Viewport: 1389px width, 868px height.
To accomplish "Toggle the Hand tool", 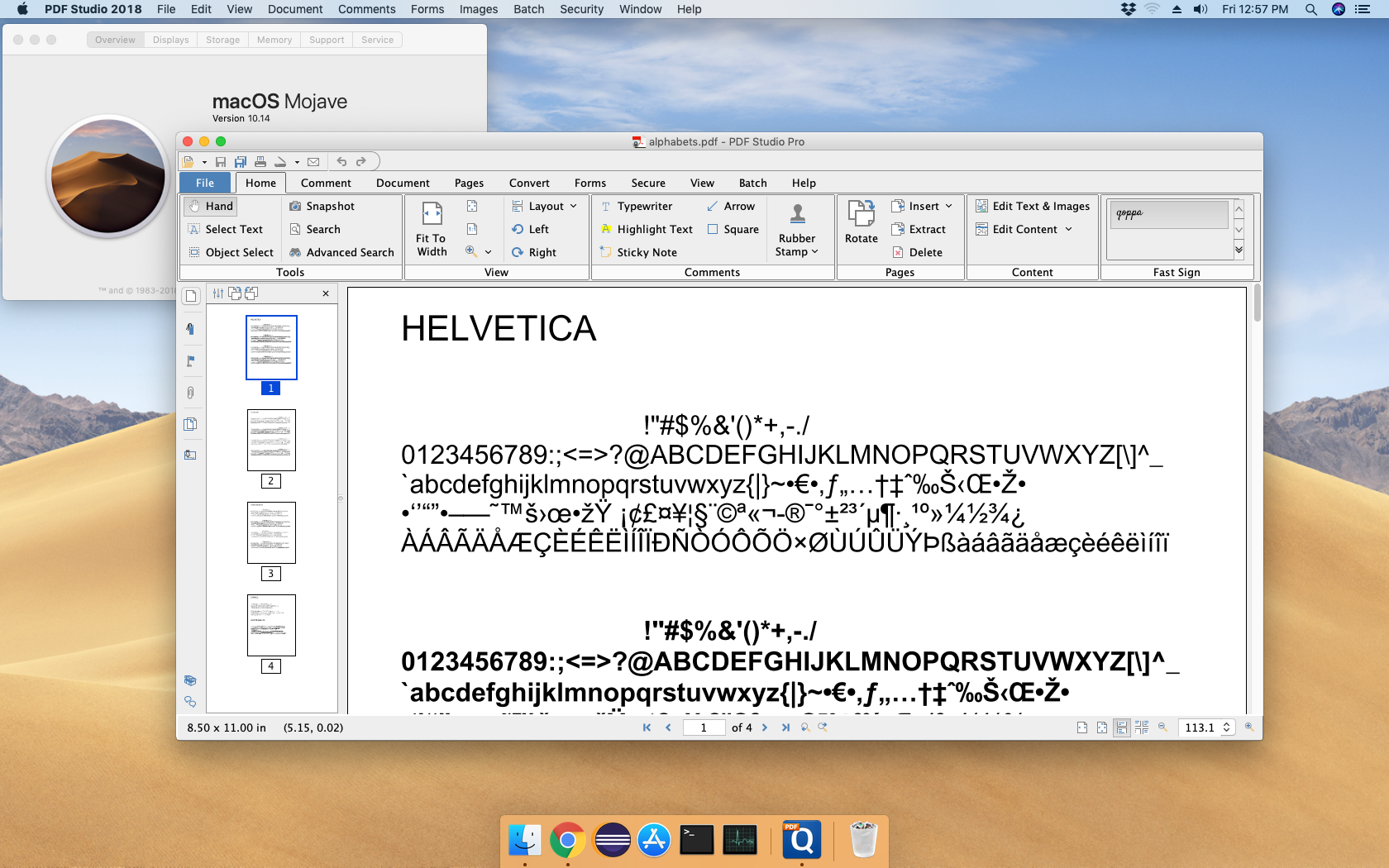I will point(211,206).
